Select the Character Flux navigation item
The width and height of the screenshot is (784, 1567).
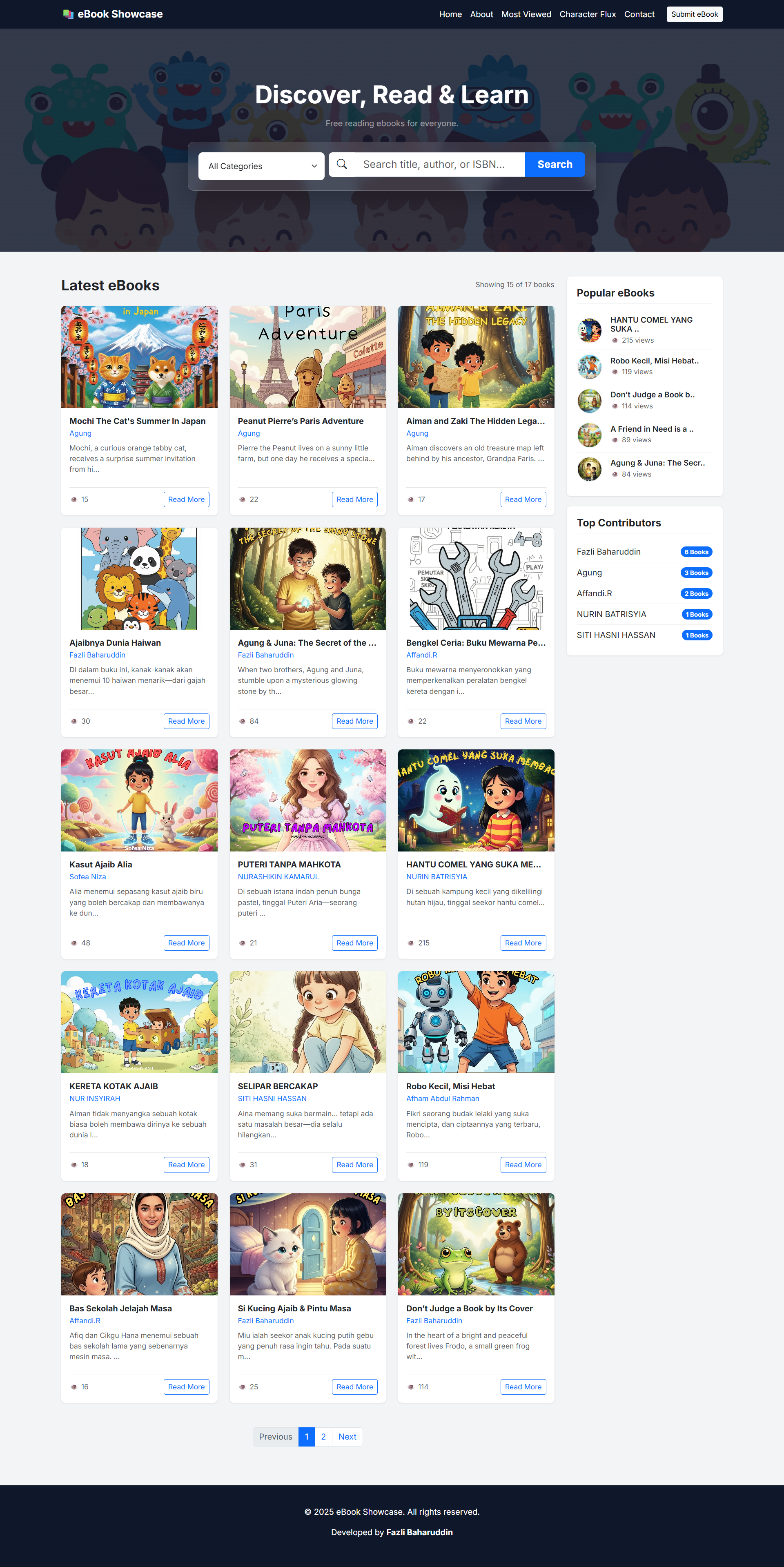tap(587, 14)
